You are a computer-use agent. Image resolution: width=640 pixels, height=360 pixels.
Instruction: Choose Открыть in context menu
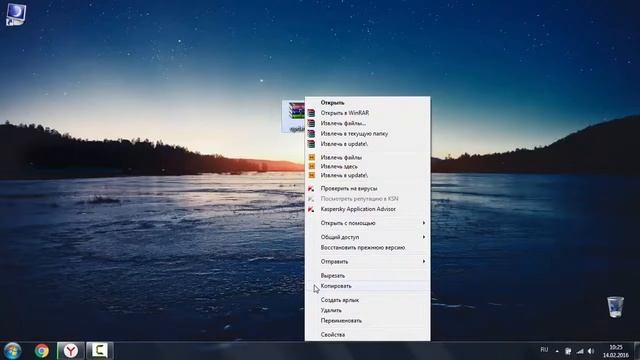click(367, 102)
